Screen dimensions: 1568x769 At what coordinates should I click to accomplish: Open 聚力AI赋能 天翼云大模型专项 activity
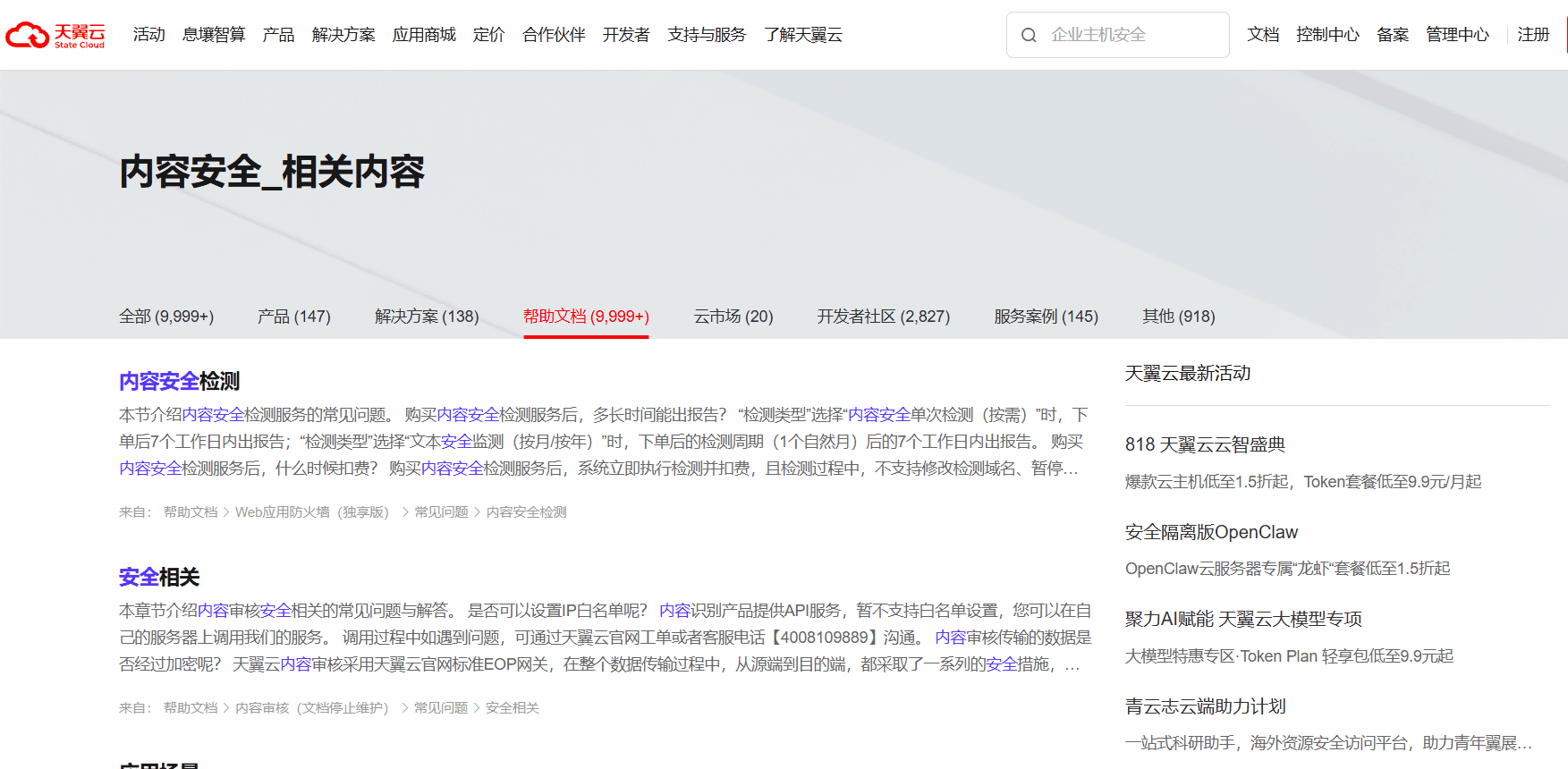[x=1243, y=619]
